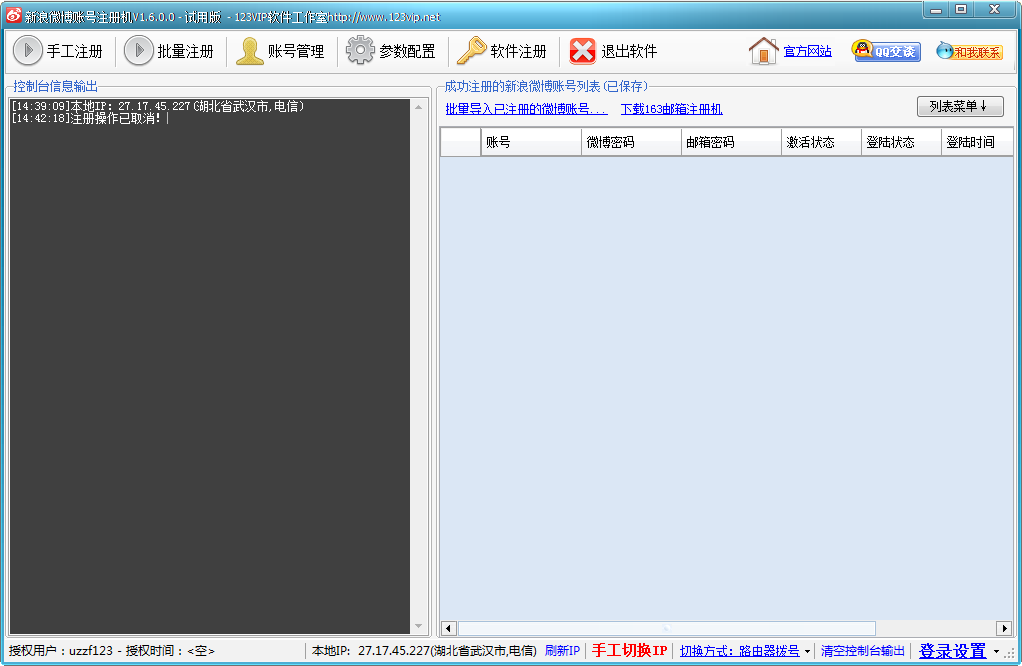Expand the 登录设置 dropdown arrow
The width and height of the screenshot is (1022, 666).
pyautogui.click(x=996, y=651)
